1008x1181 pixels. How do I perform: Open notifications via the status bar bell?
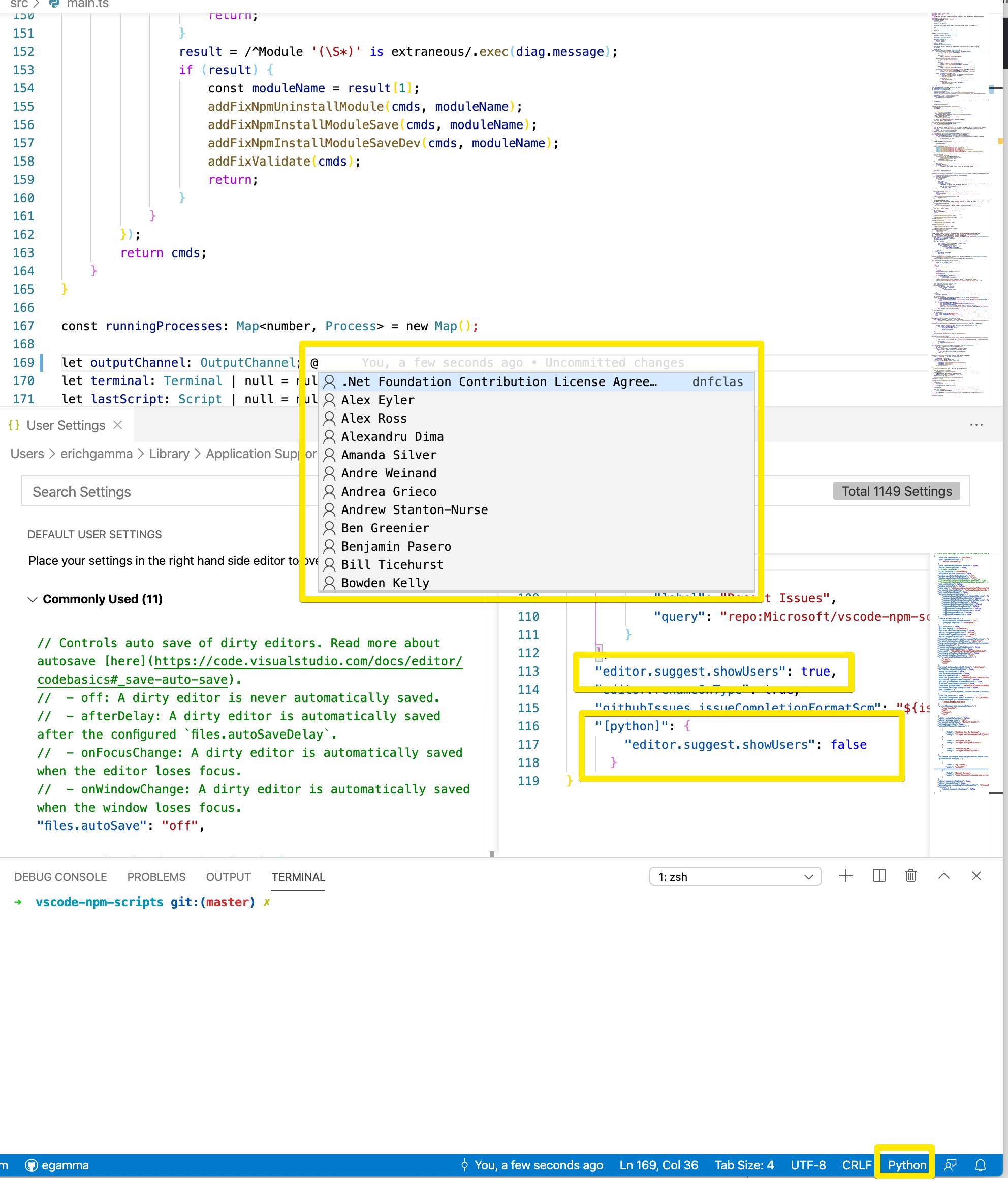[980, 1165]
